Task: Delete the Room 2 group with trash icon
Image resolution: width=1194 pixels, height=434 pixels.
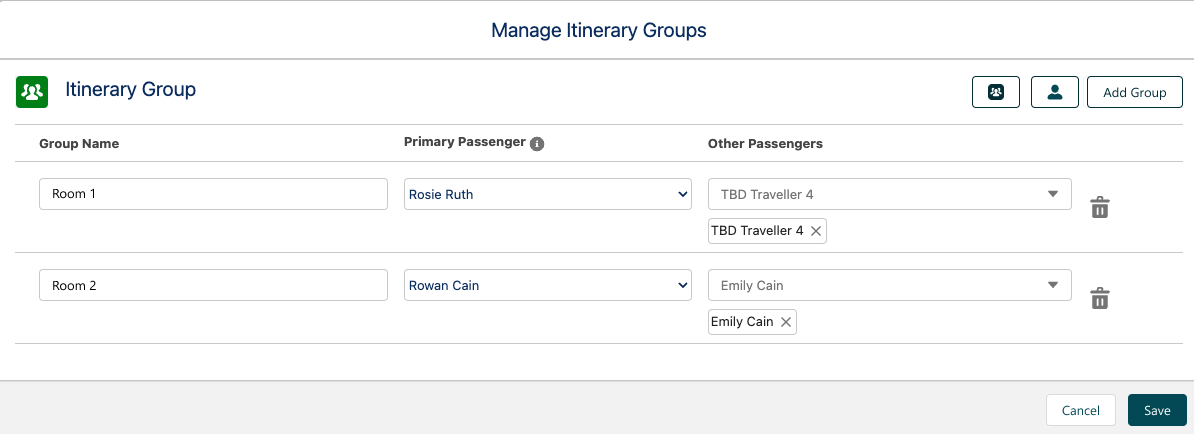Action: click(x=1099, y=298)
